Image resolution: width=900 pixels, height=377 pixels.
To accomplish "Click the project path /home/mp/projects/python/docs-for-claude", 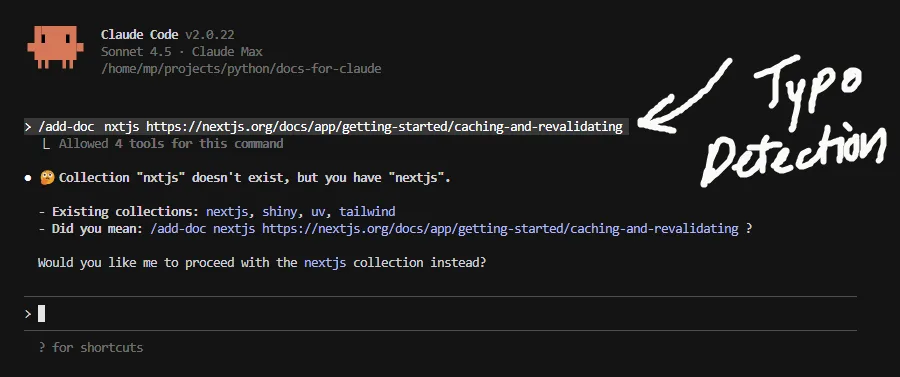I will click(240, 69).
